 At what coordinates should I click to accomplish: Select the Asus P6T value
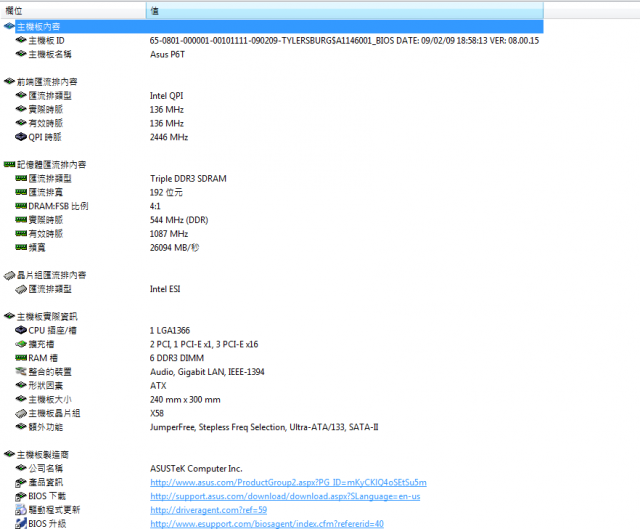point(167,54)
